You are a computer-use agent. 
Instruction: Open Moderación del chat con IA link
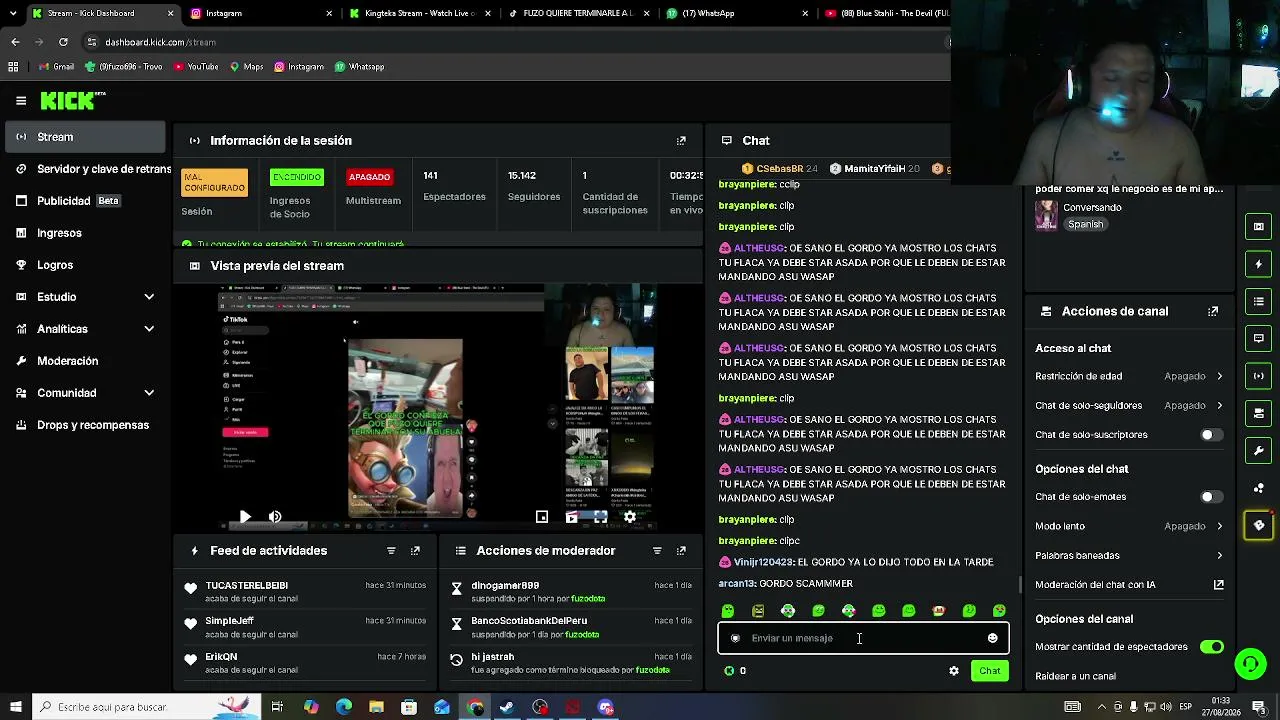(1130, 585)
